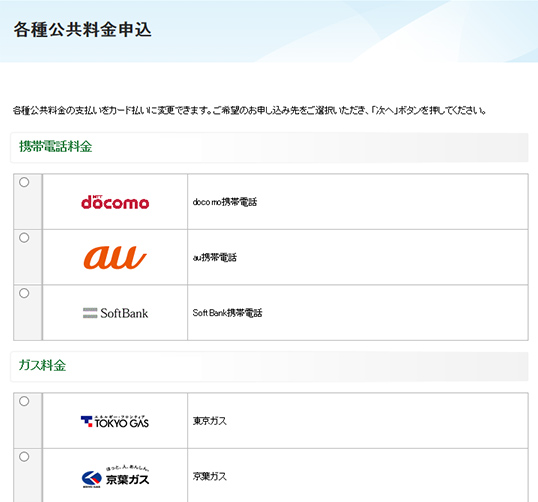Image resolution: width=538 pixels, height=502 pixels.
Task: Click the 'docomo携帯電話' label
Action: pyautogui.click(x=225, y=202)
